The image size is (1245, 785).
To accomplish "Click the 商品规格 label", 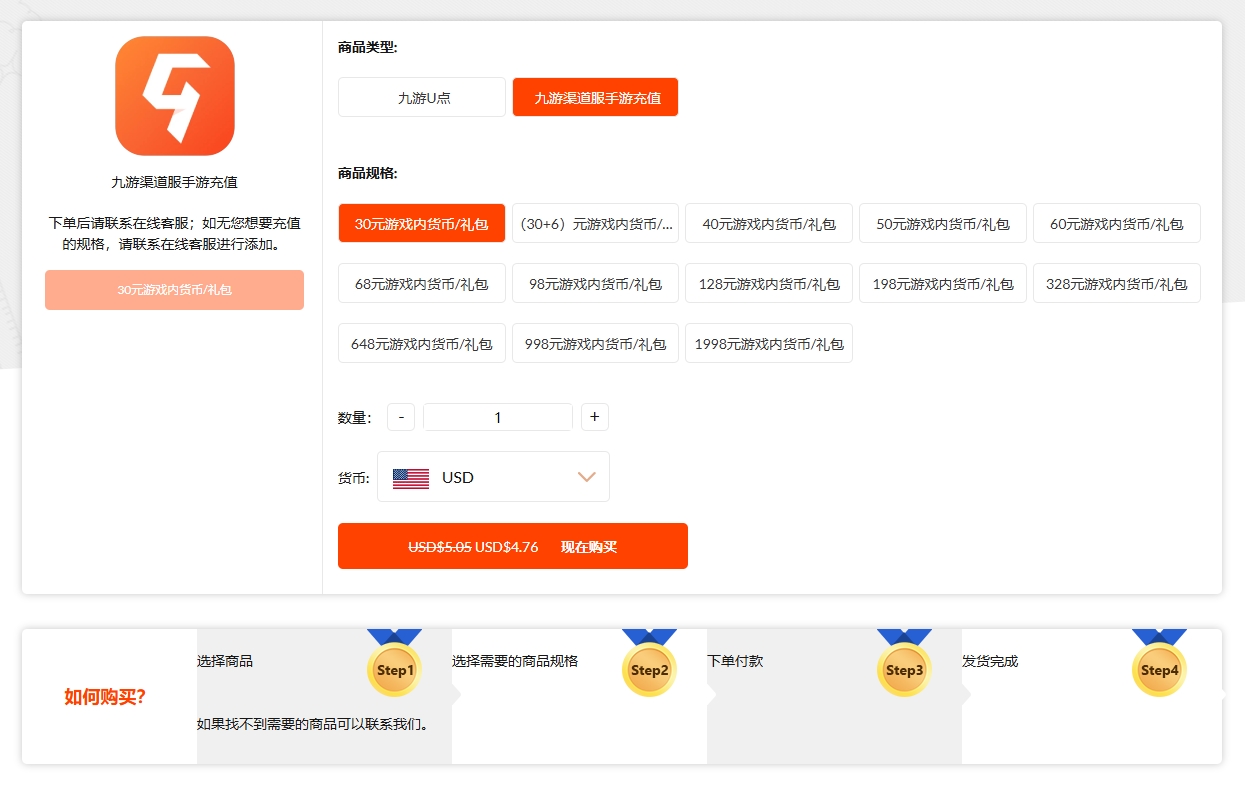I will [x=368, y=173].
